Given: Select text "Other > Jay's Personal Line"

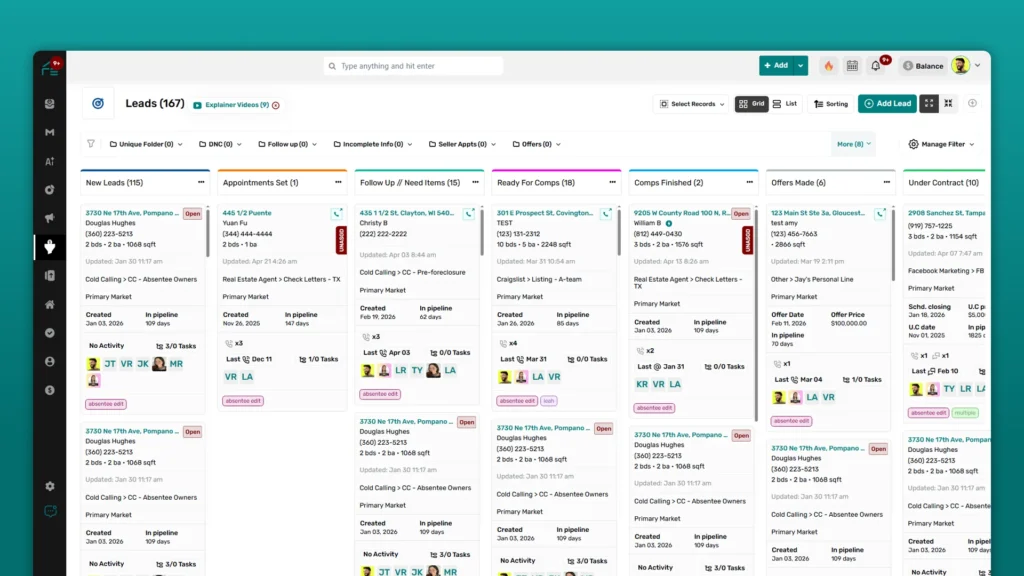Looking at the screenshot, I should tap(812, 279).
